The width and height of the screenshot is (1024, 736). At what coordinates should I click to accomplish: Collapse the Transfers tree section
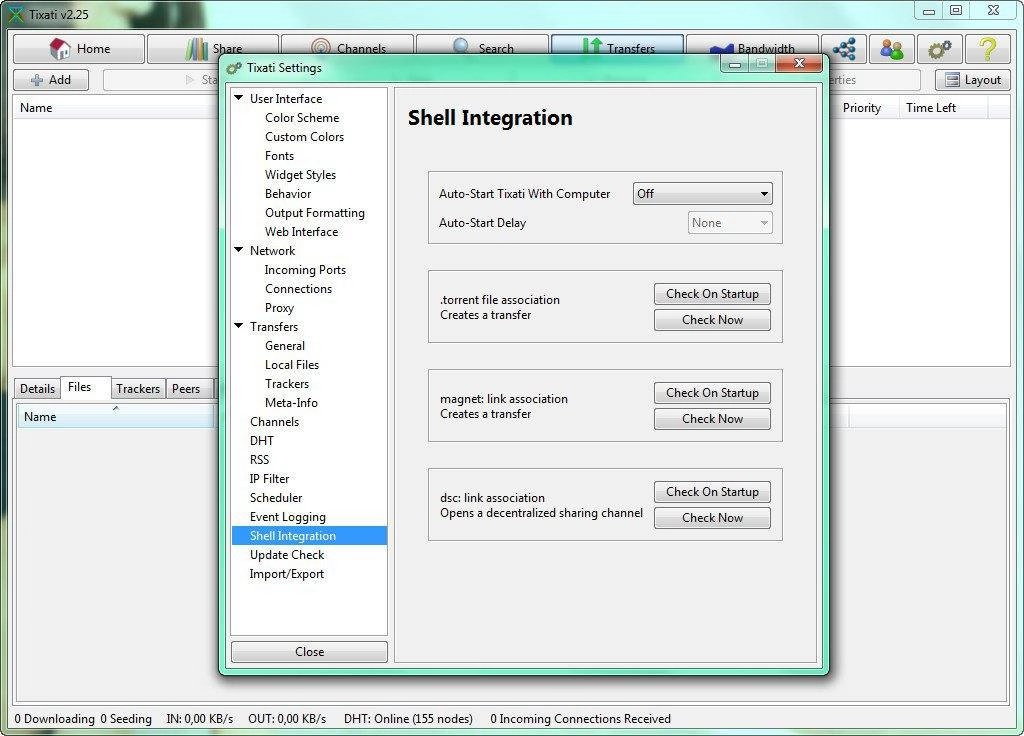(239, 326)
